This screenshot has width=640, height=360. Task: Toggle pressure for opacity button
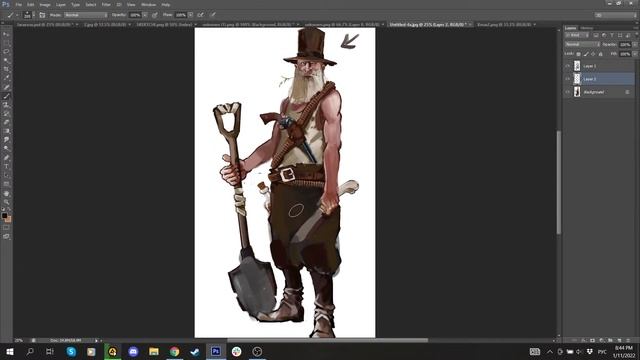pyautogui.click(x=155, y=15)
